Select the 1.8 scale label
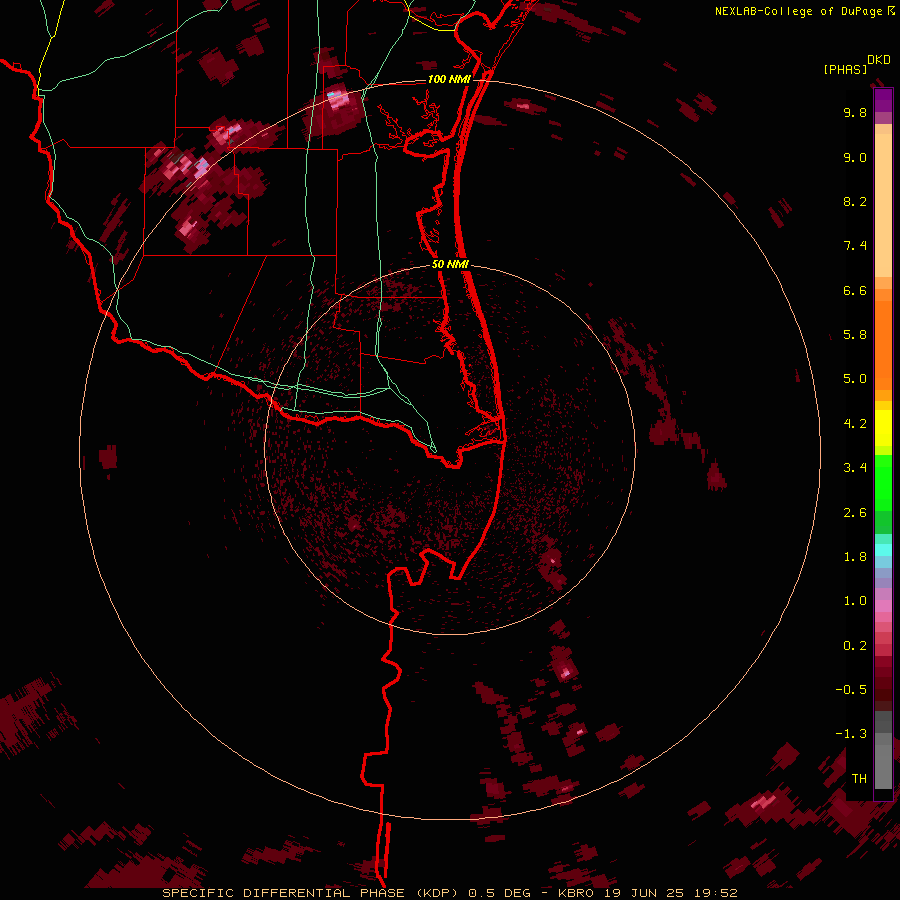Viewport: 900px width, 900px height. tap(855, 557)
